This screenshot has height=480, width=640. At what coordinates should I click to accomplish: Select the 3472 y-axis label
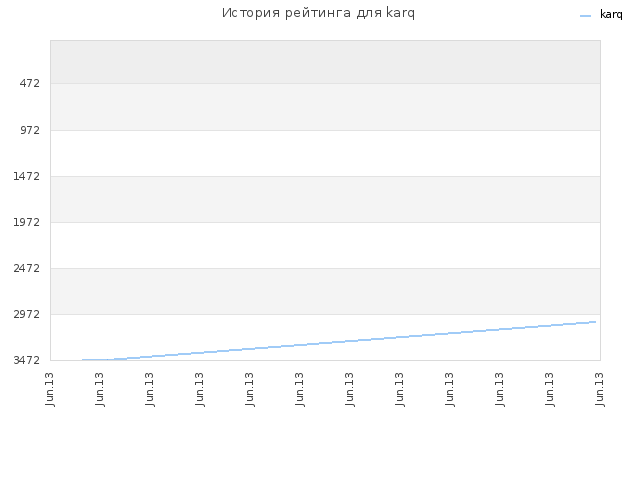pos(27,360)
